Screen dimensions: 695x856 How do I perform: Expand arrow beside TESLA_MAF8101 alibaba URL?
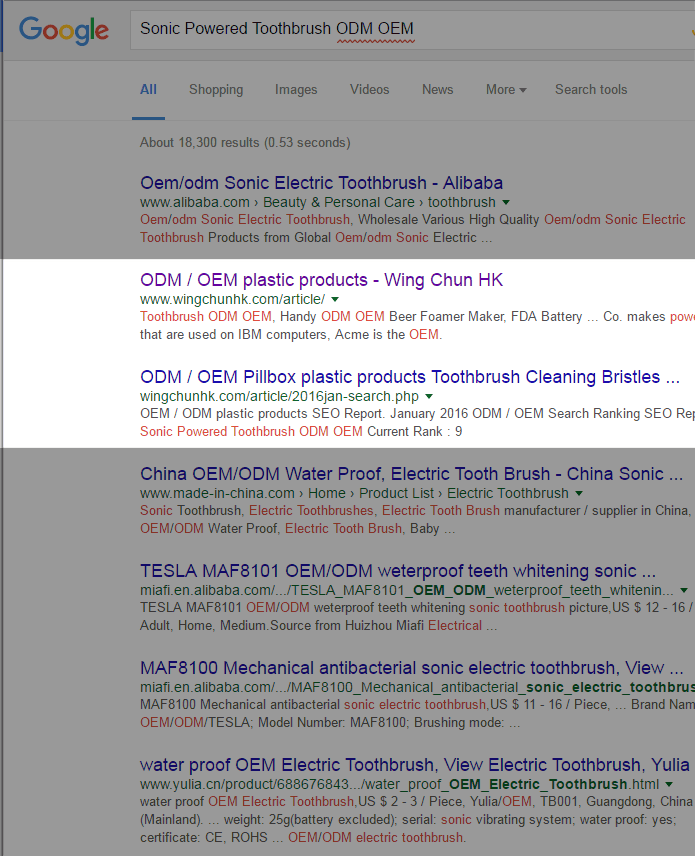click(684, 591)
